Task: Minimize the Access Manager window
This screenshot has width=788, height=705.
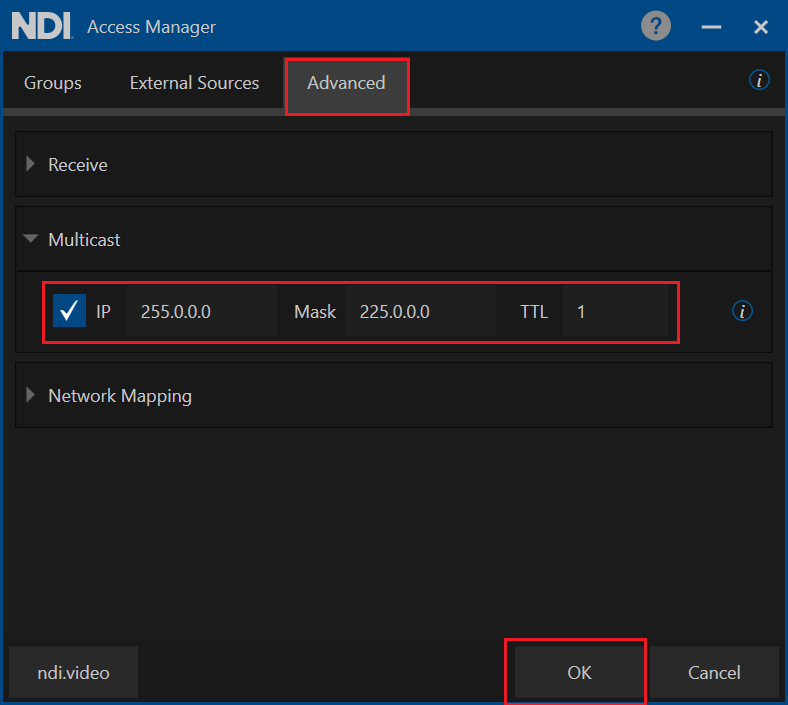Action: tap(711, 27)
